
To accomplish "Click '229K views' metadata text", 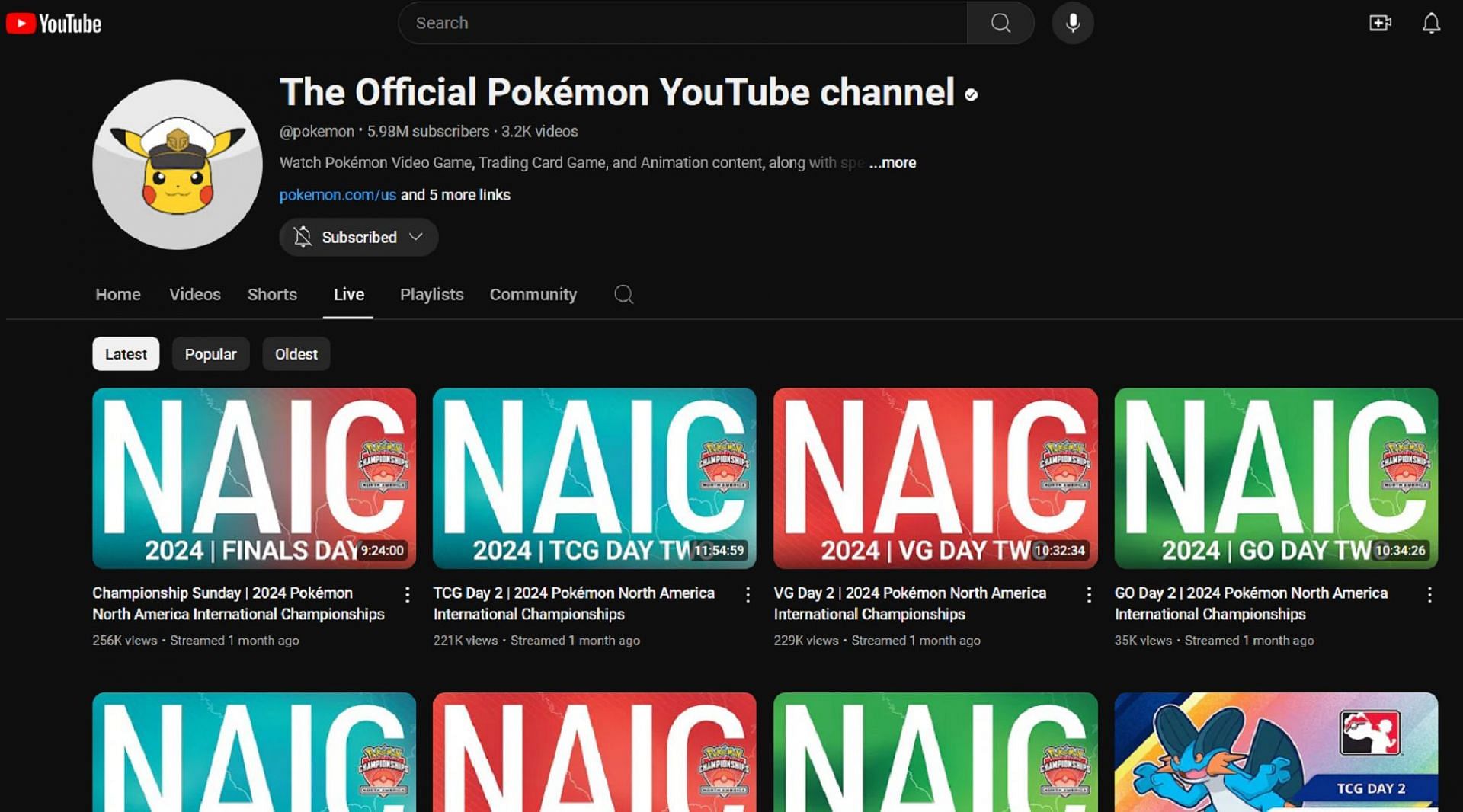I will [x=805, y=641].
